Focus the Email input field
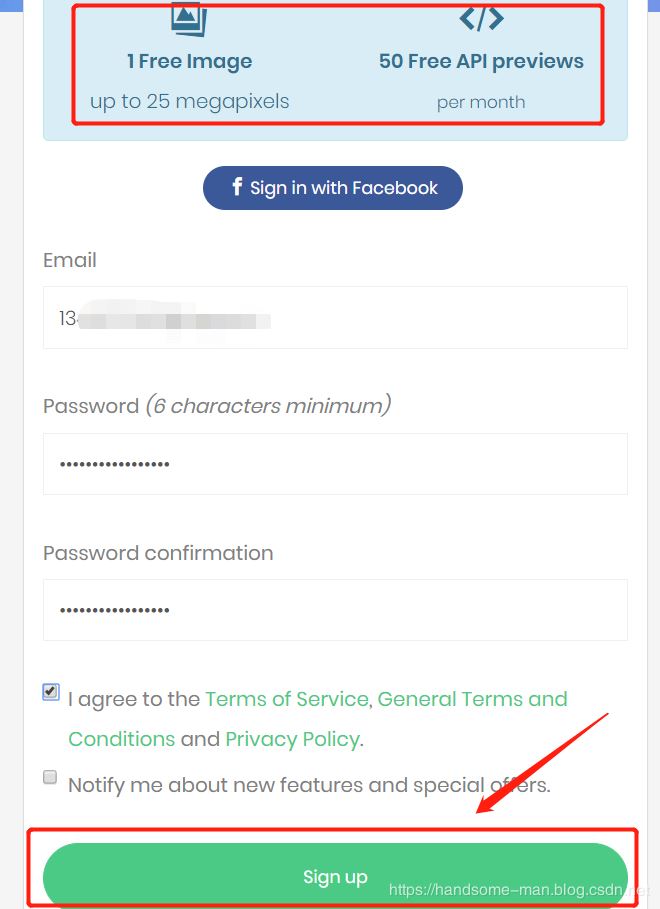The image size is (660, 909). click(335, 318)
